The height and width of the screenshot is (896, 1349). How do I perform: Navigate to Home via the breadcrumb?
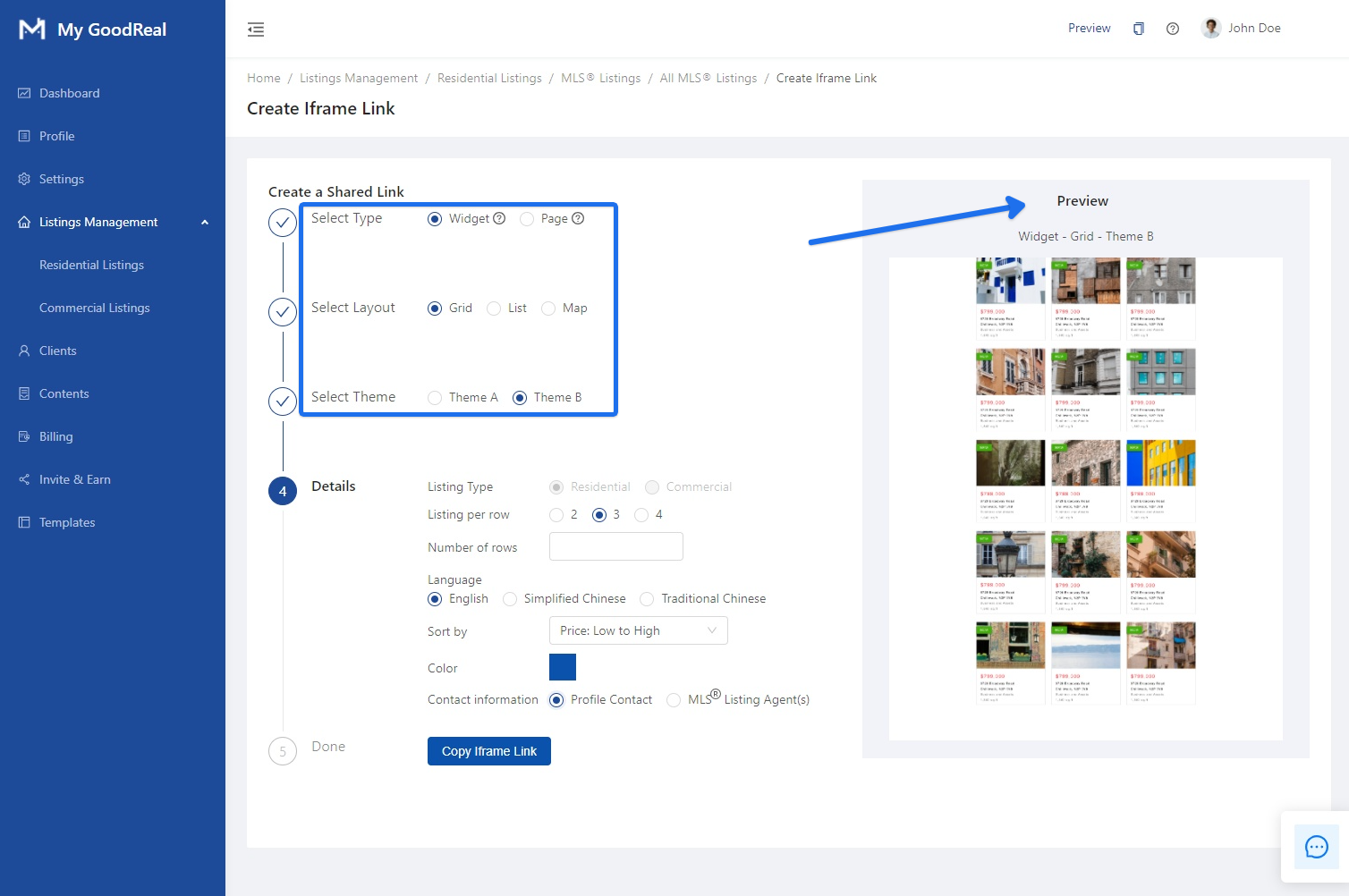pos(263,78)
